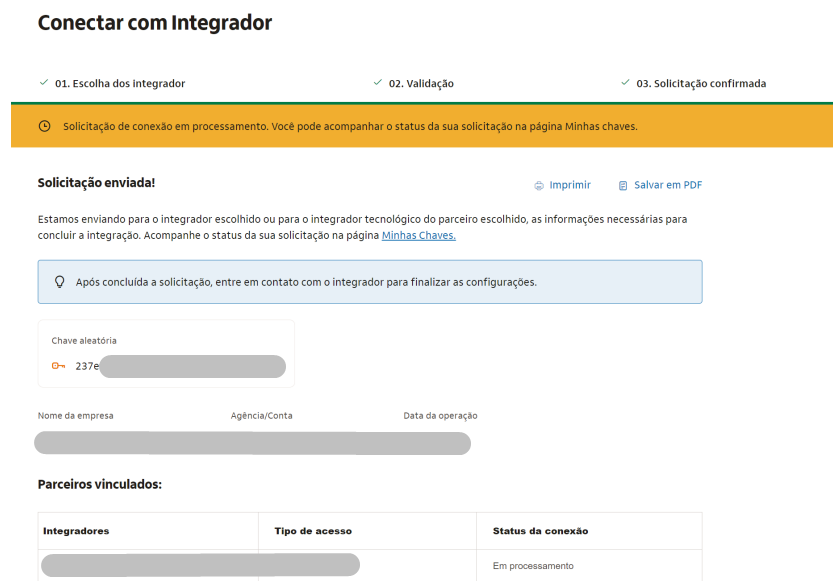This screenshot has height=581, width=833.
Task: Click the Agência/Conta label
Action: click(261, 415)
